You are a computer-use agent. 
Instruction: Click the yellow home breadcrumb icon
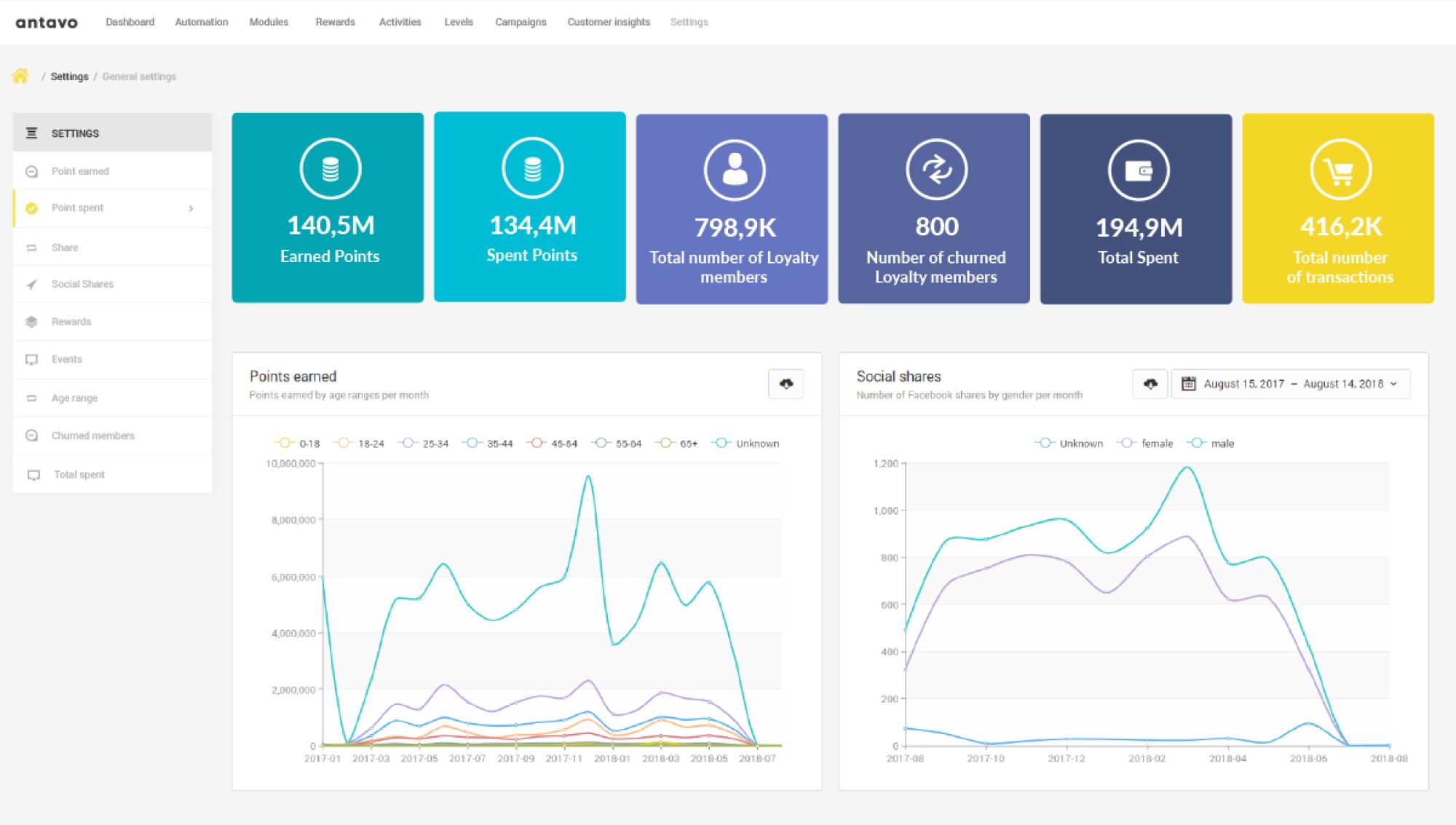[20, 76]
